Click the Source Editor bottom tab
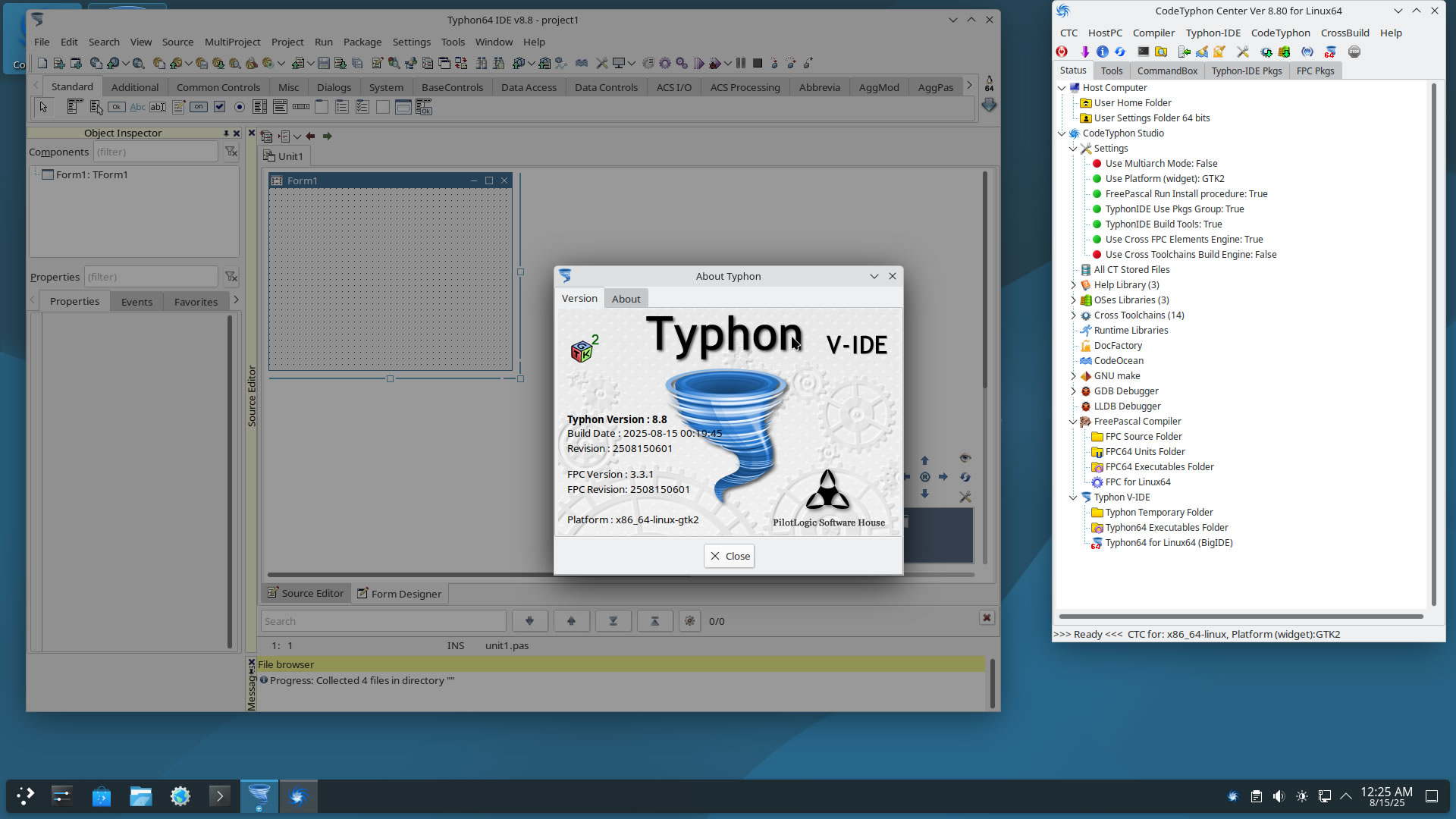Image resolution: width=1456 pixels, height=819 pixels. click(306, 593)
